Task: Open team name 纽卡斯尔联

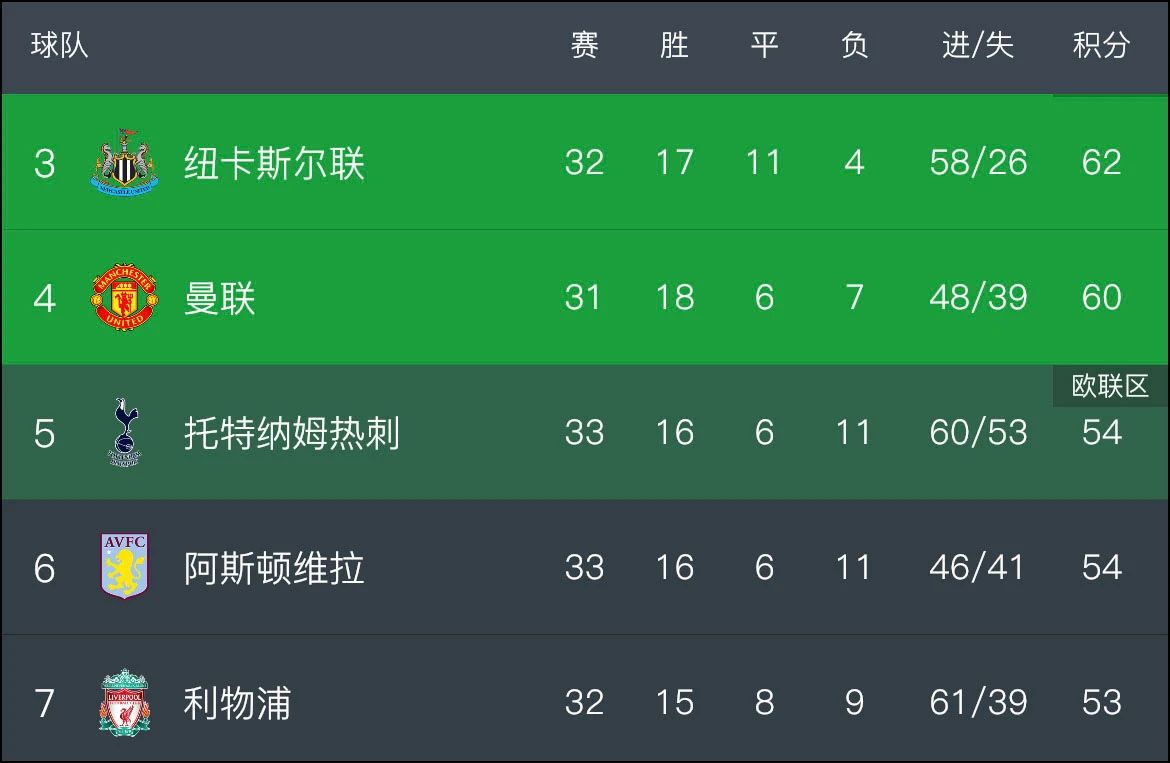Action: 275,163
